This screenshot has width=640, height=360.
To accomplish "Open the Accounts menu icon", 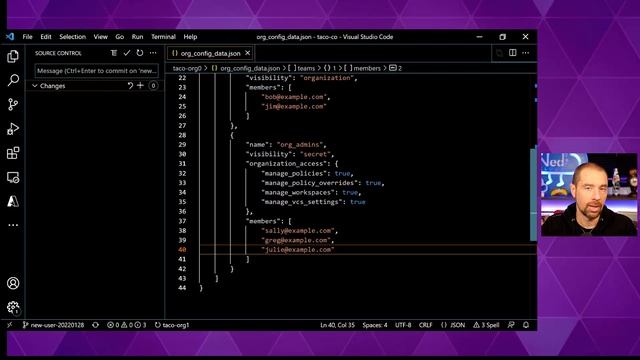I will click(13, 283).
